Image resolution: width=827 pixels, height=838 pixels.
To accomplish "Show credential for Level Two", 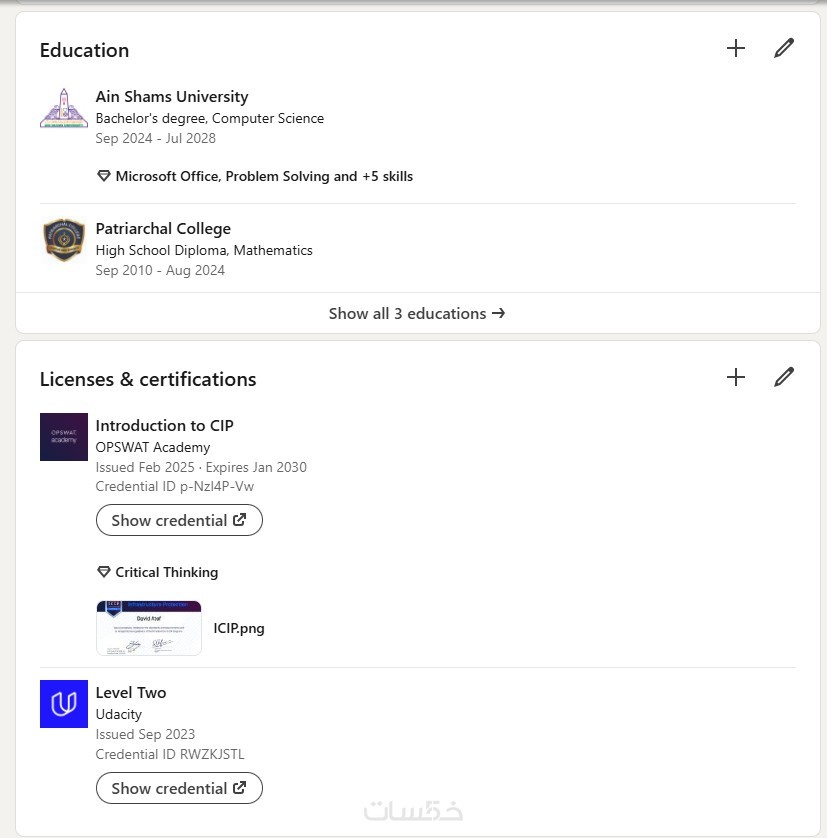I will (179, 788).
